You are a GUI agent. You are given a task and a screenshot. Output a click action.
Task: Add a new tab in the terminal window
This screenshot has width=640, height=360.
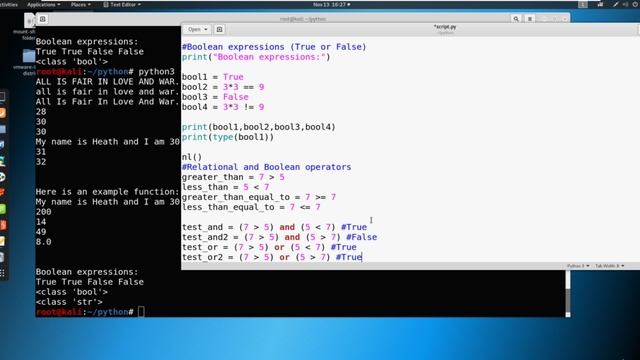tap(42, 19)
